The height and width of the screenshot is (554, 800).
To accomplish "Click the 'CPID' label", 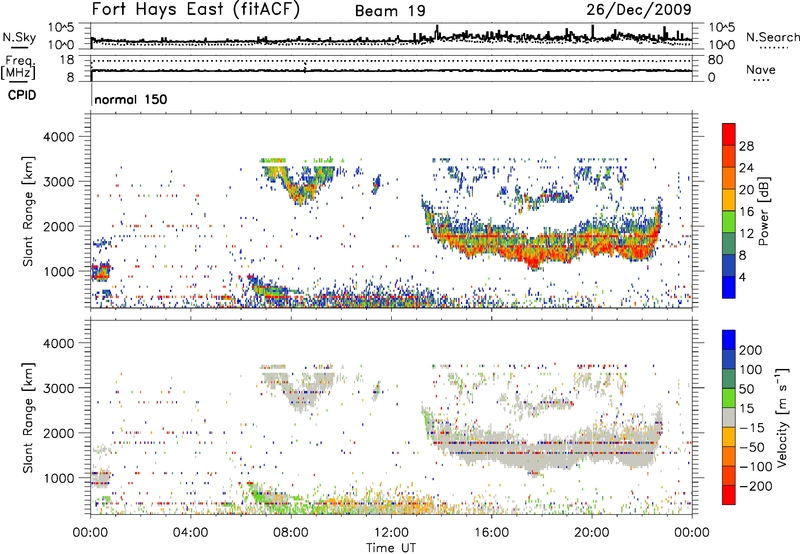I will click(22, 95).
